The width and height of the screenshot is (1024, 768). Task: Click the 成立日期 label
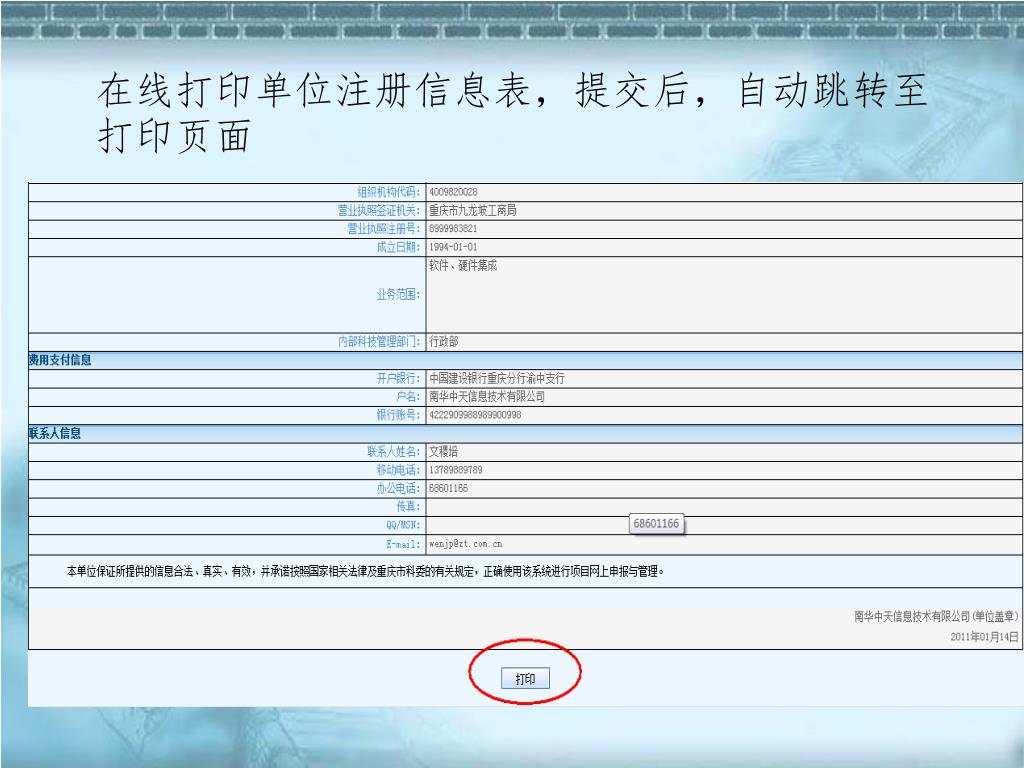pos(398,247)
